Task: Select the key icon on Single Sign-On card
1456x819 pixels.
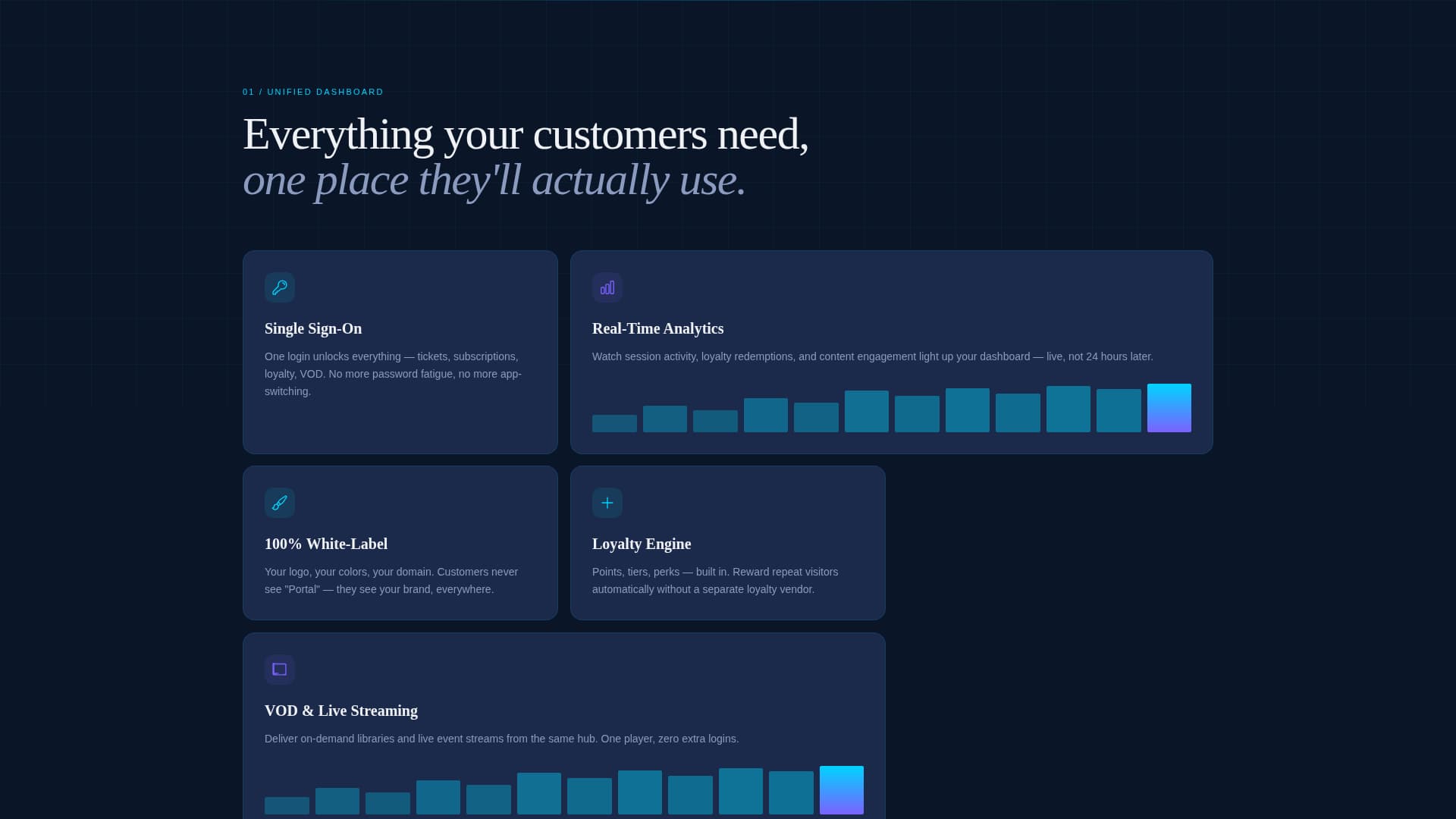Action: pos(280,287)
